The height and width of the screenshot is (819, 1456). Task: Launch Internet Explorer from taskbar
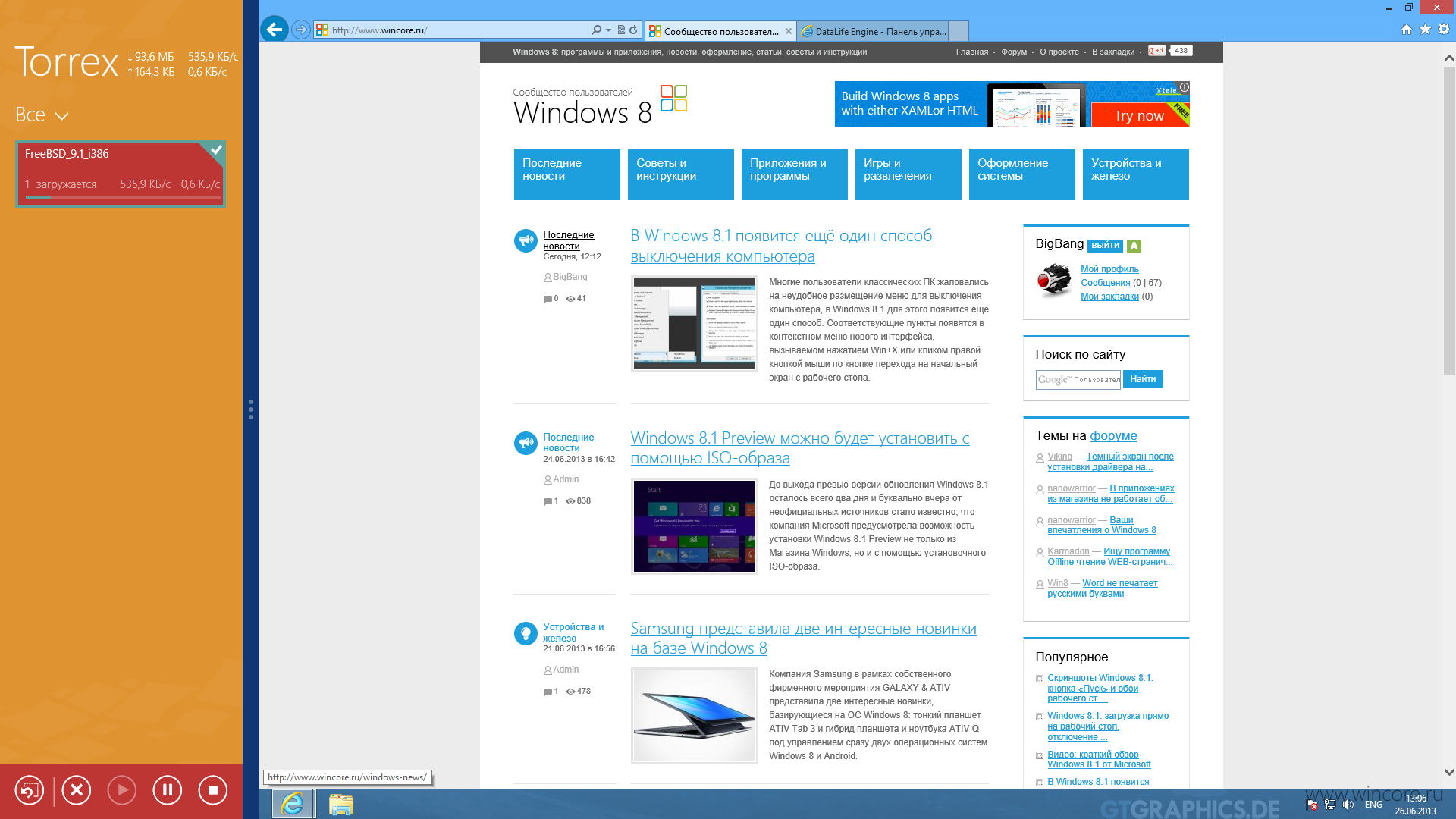293,804
